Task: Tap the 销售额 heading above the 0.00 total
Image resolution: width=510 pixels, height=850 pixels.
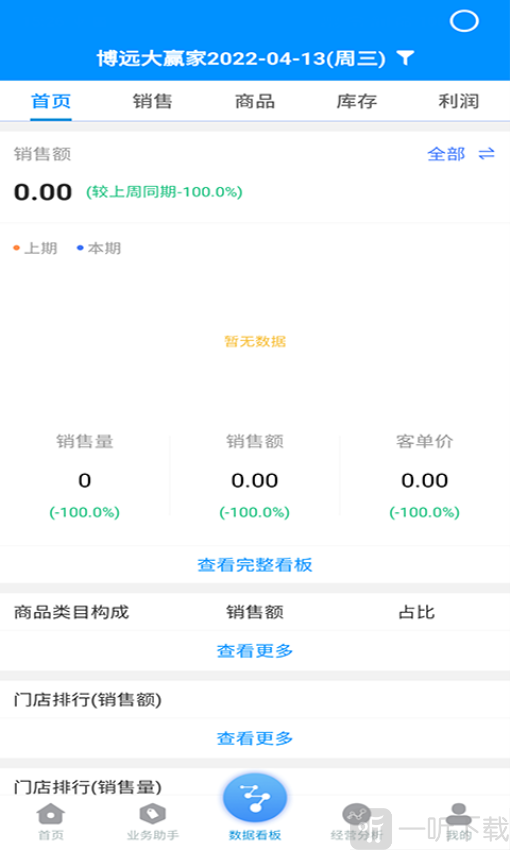Action: 42,154
